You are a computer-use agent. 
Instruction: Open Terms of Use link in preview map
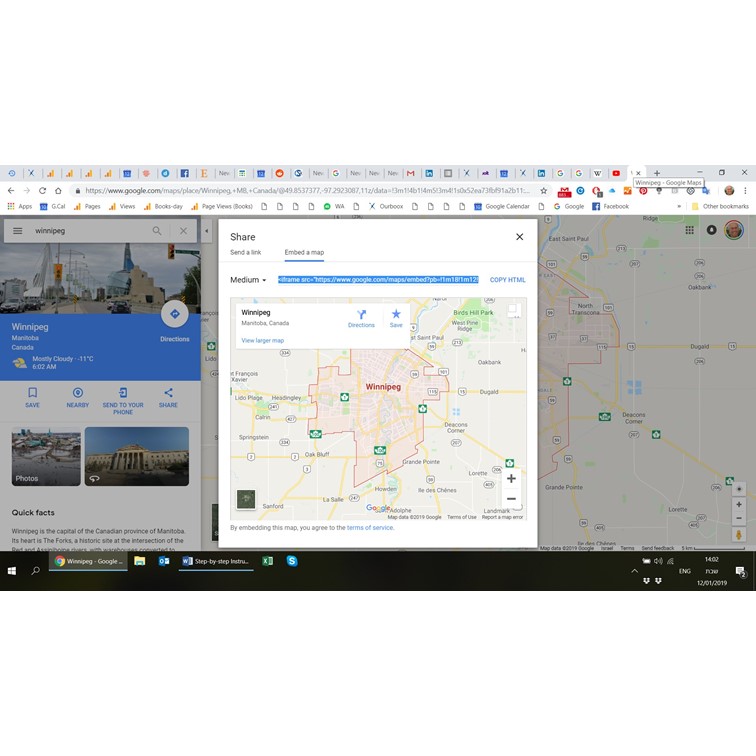coord(461,517)
